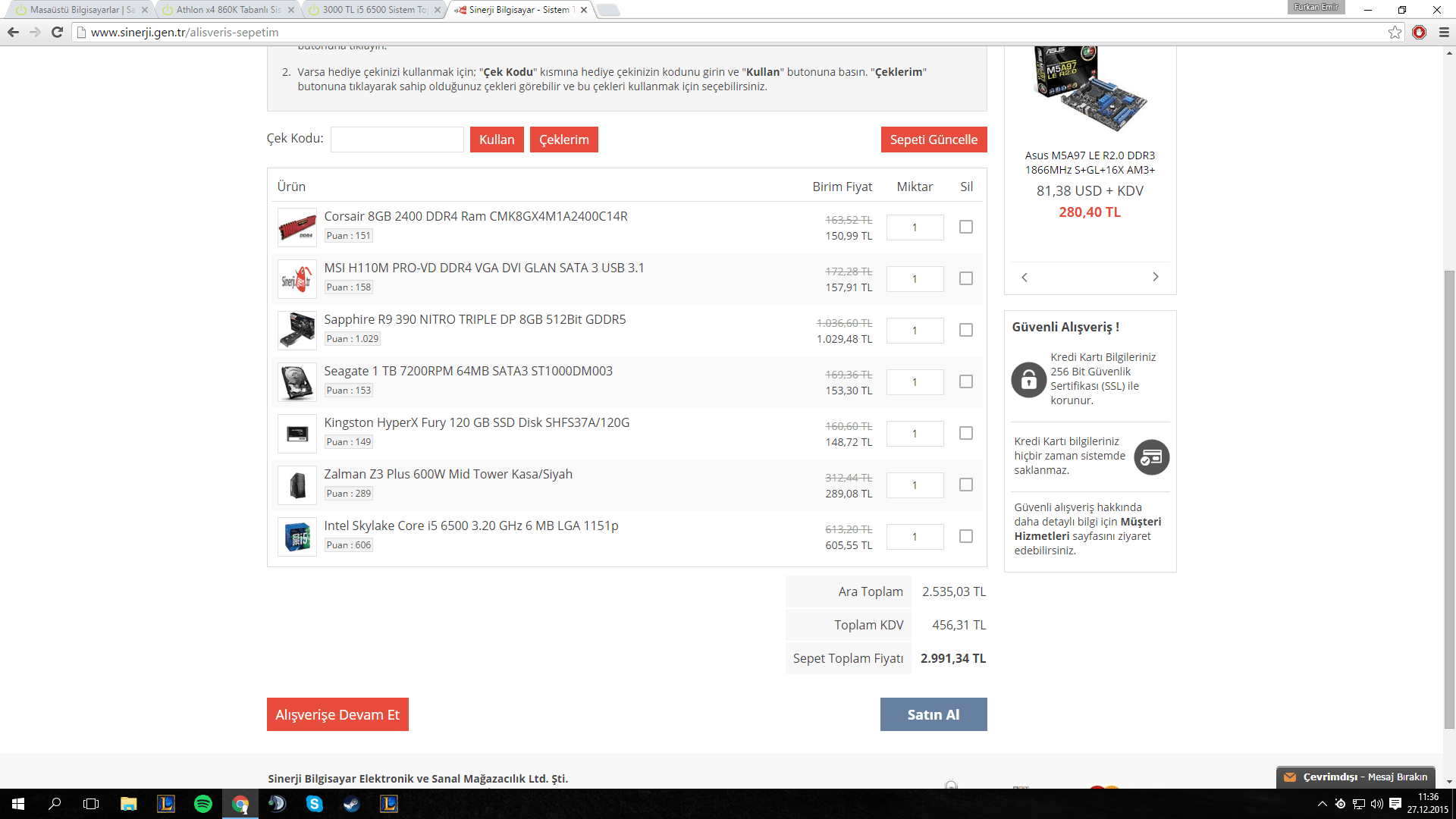This screenshot has height=819, width=1456.
Task: Open Spotify from the taskbar
Action: click(203, 804)
